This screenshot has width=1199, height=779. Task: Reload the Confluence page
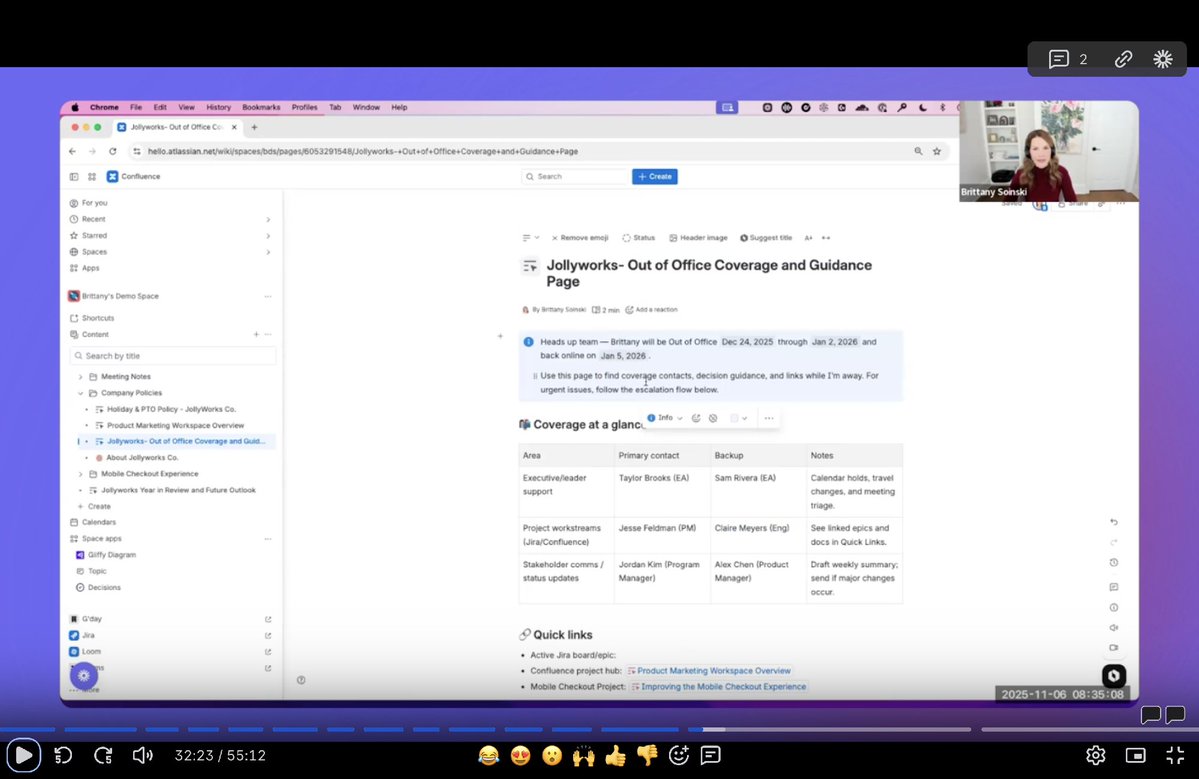coord(112,151)
